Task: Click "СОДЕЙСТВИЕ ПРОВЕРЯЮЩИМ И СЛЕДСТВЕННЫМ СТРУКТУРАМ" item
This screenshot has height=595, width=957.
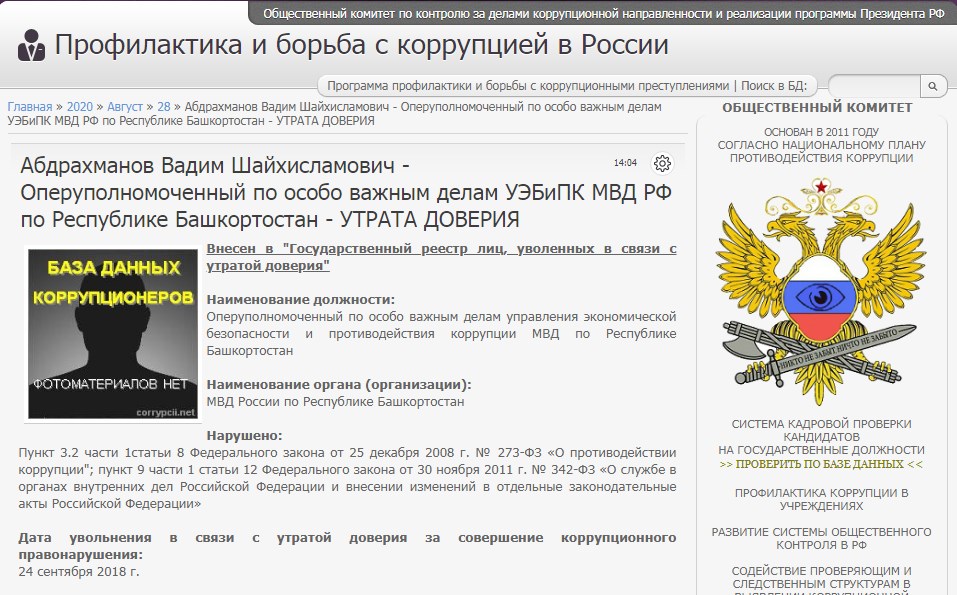Action: [x=821, y=578]
